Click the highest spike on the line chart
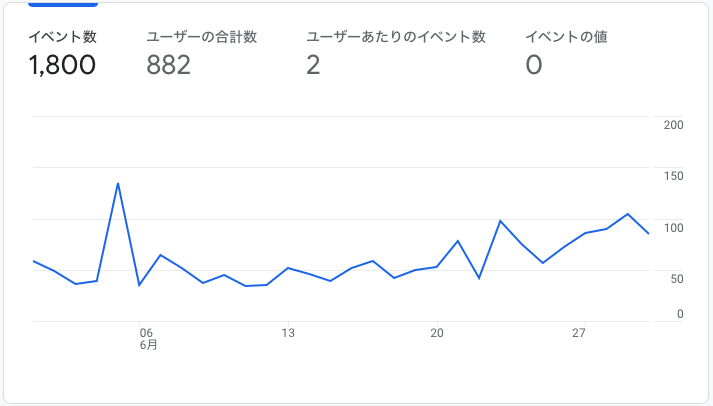This screenshot has height=406, width=713. (x=118, y=184)
